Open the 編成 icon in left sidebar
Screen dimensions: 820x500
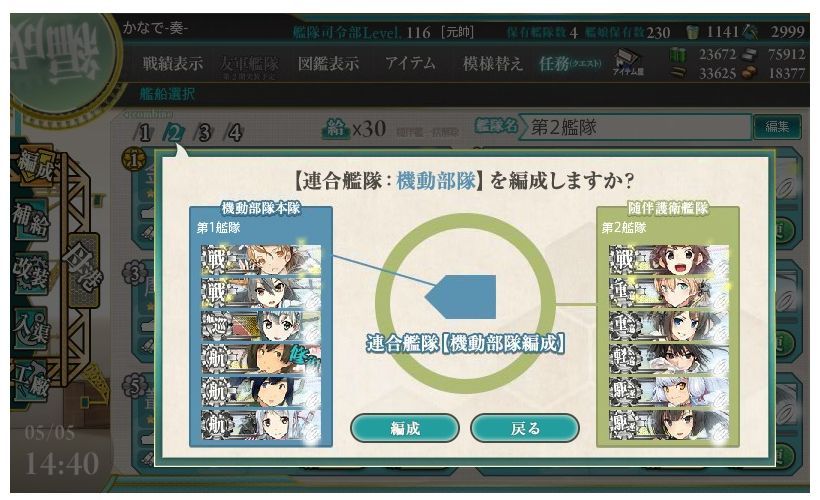pos(36,166)
